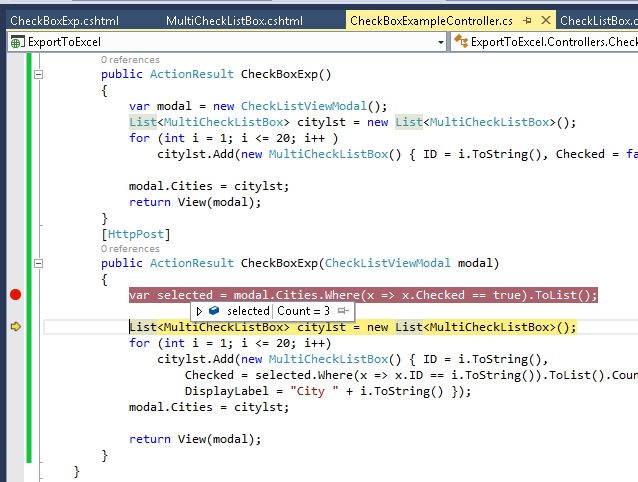Image resolution: width=638 pixels, height=482 pixels.
Task: Click the ExportToExcel project icon
Action: [x=16, y=42]
